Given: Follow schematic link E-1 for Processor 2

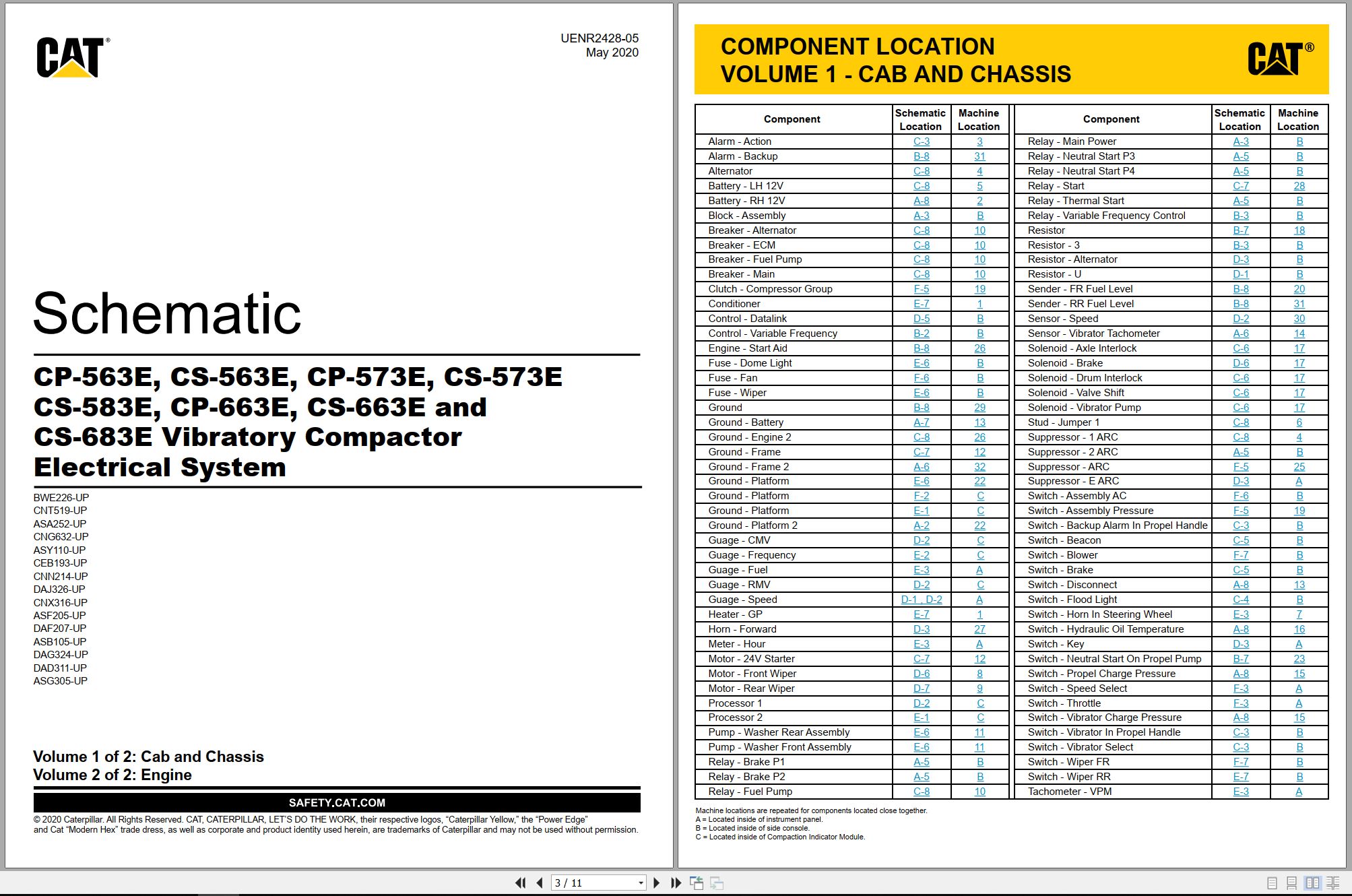Looking at the screenshot, I should click(x=922, y=717).
